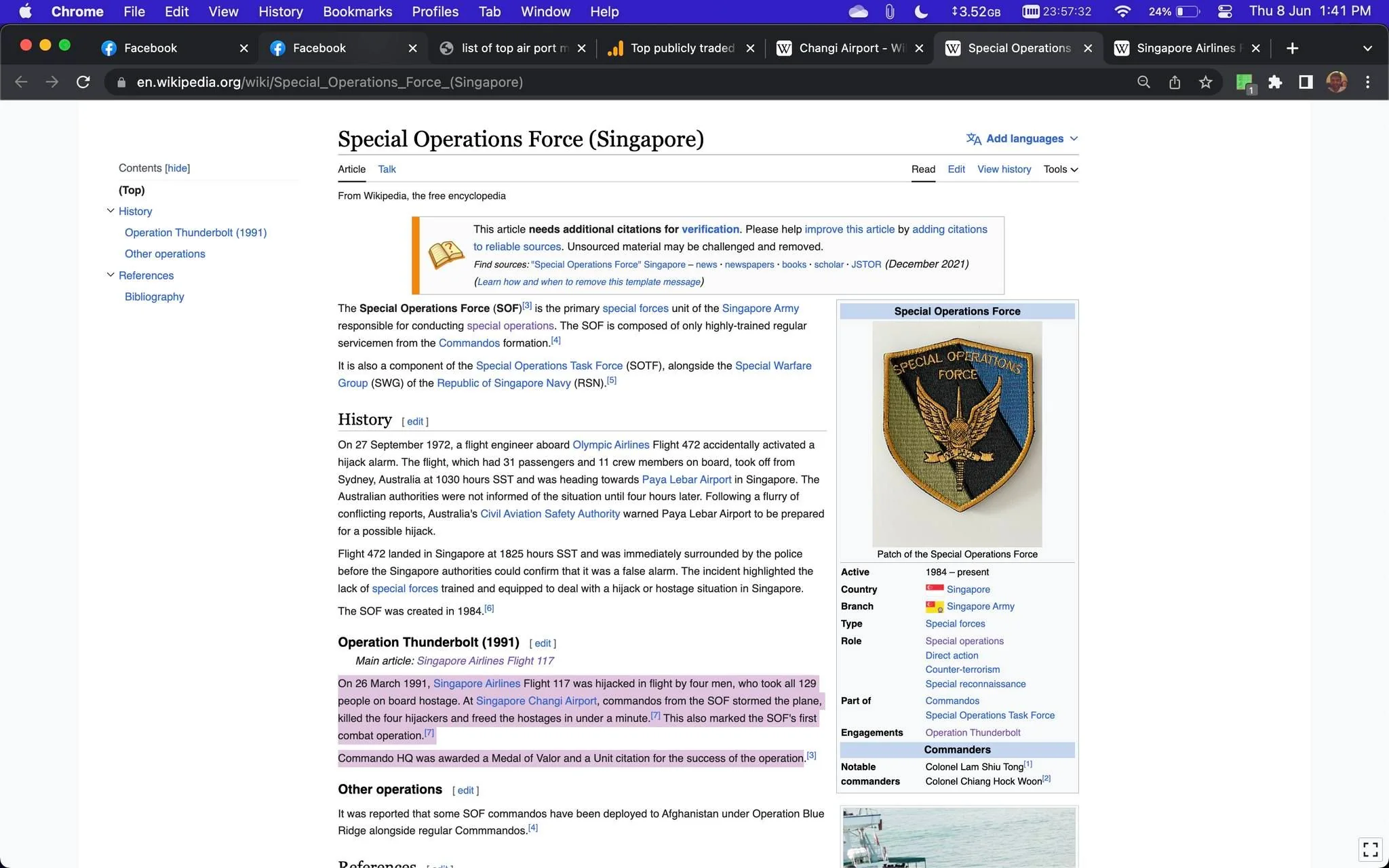
Task: Open the Singapore Airlines Flight 117 link
Action: (486, 661)
